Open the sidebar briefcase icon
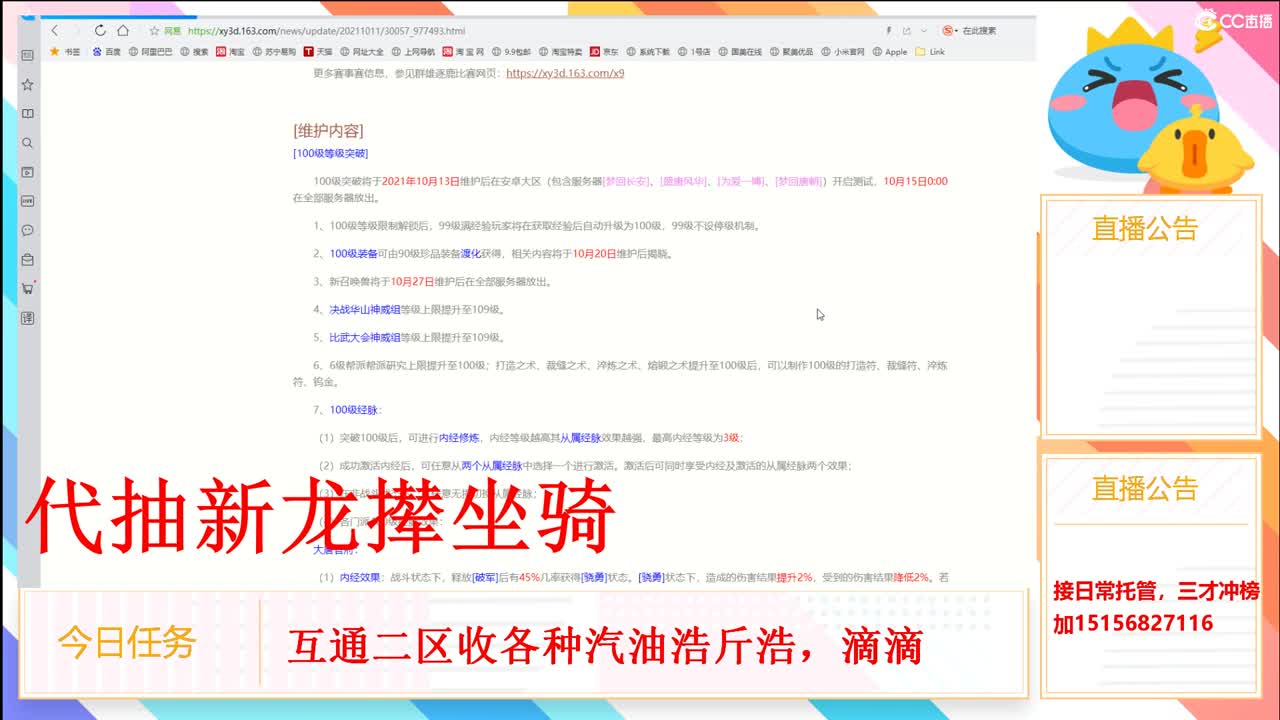This screenshot has width=1280, height=720. 28,260
